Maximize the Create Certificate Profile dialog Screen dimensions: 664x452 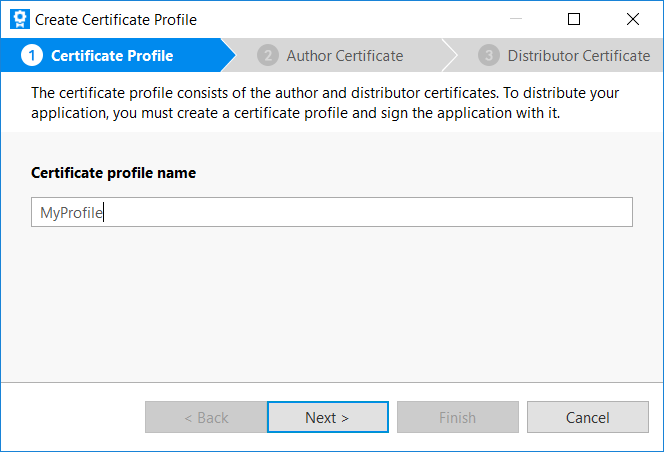573,19
